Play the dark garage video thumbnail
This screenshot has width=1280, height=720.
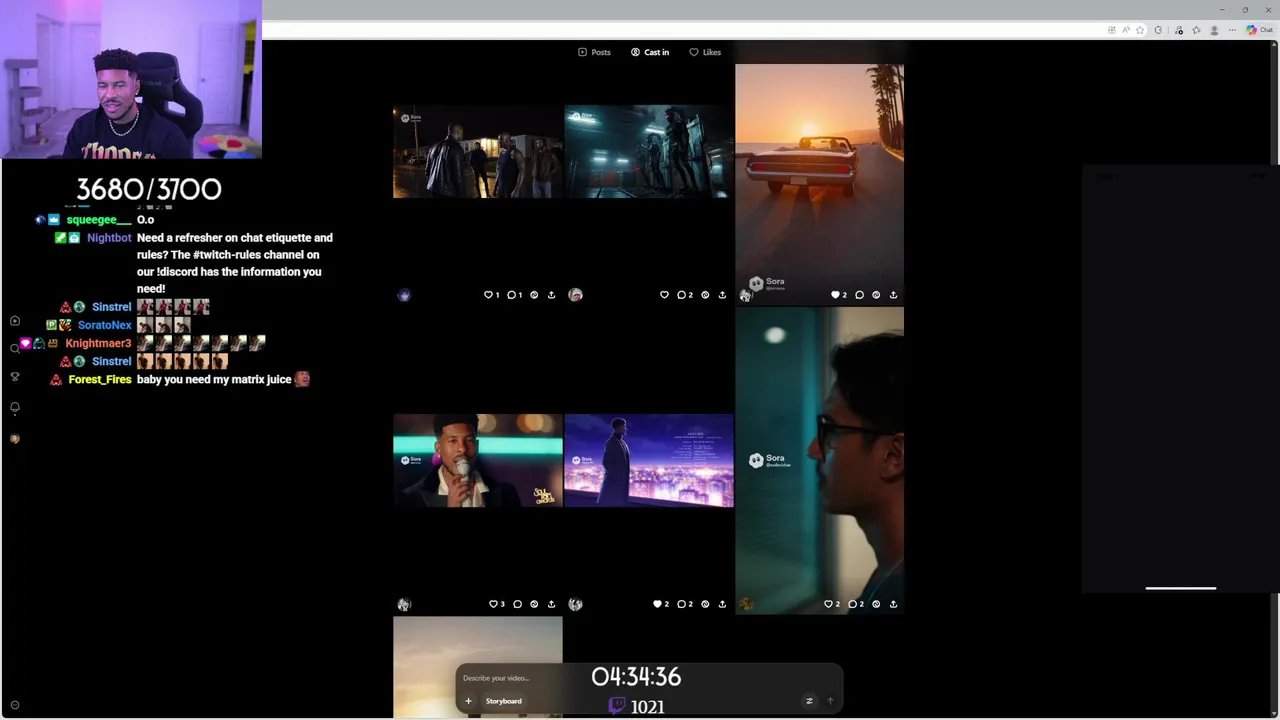point(649,151)
